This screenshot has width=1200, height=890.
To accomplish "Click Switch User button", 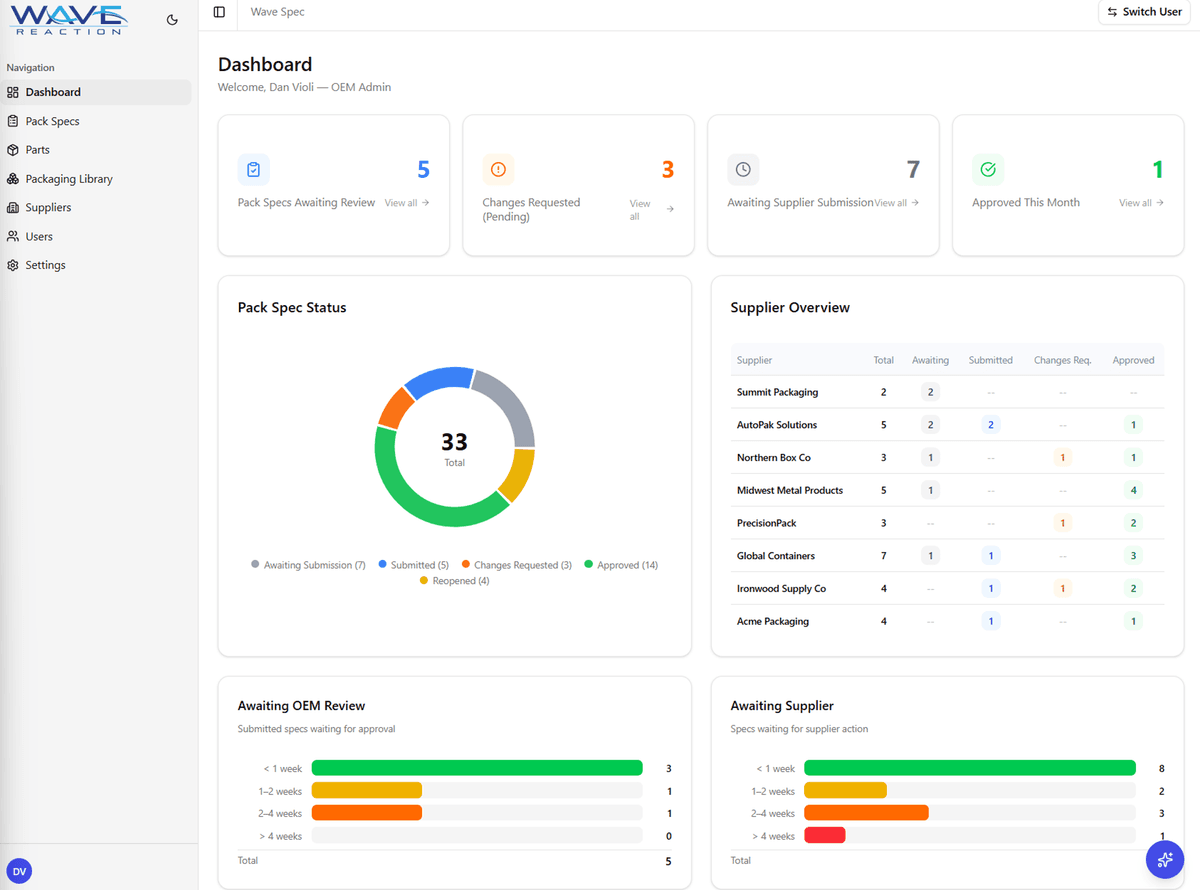I will [x=1144, y=12].
